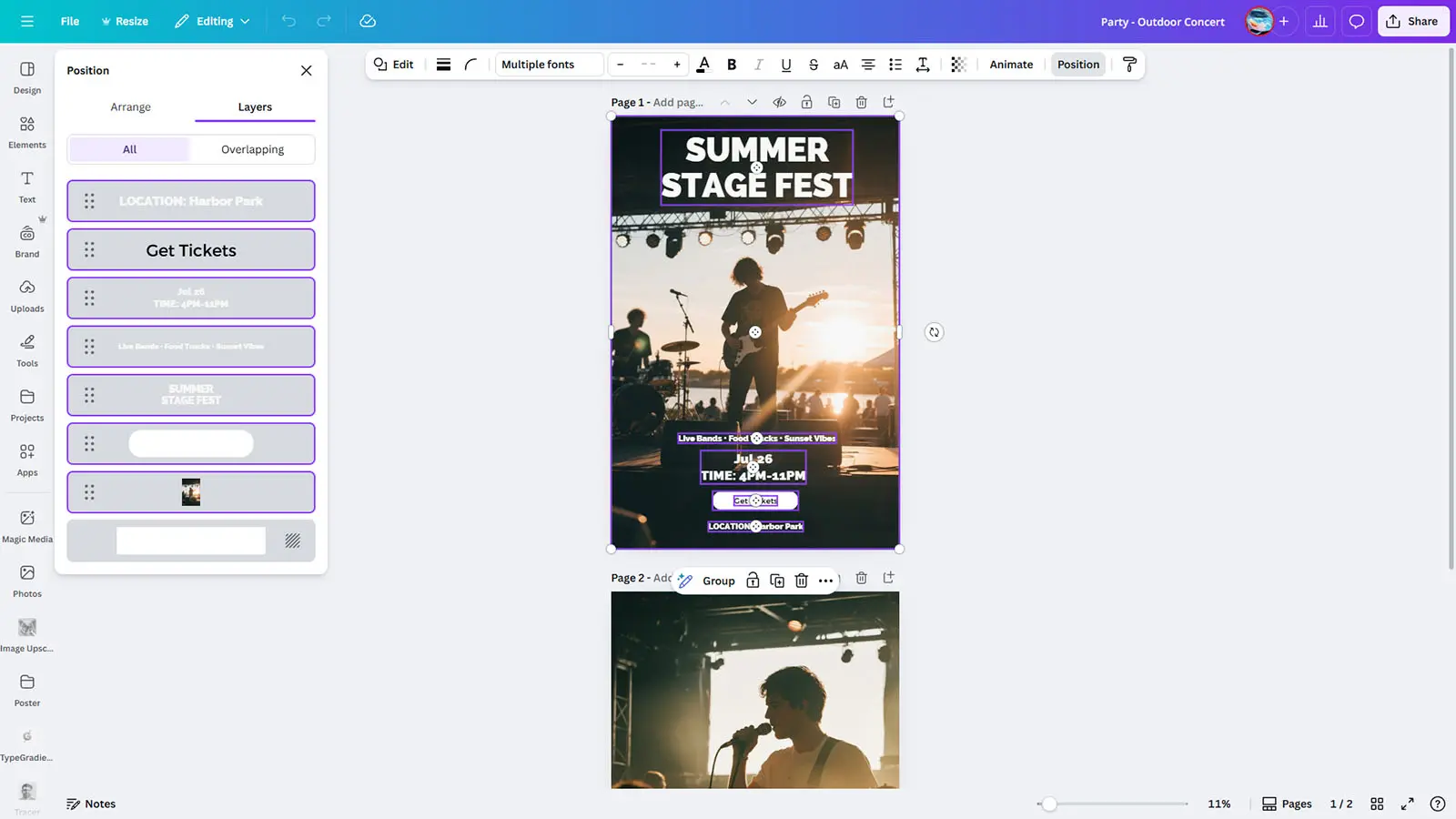The height and width of the screenshot is (819, 1456).
Task: Open the transparency checkerboard icon
Action: tap(958, 65)
